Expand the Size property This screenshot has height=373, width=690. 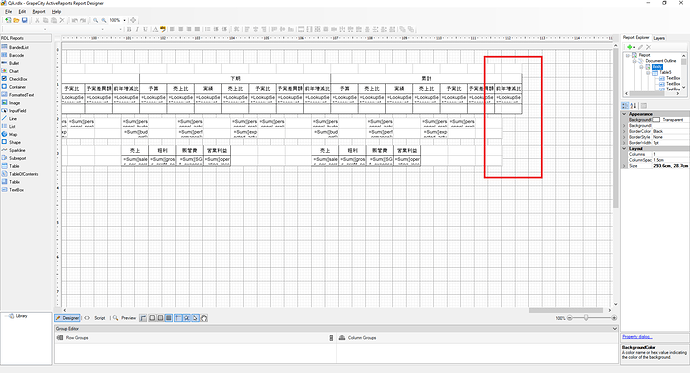point(624,166)
